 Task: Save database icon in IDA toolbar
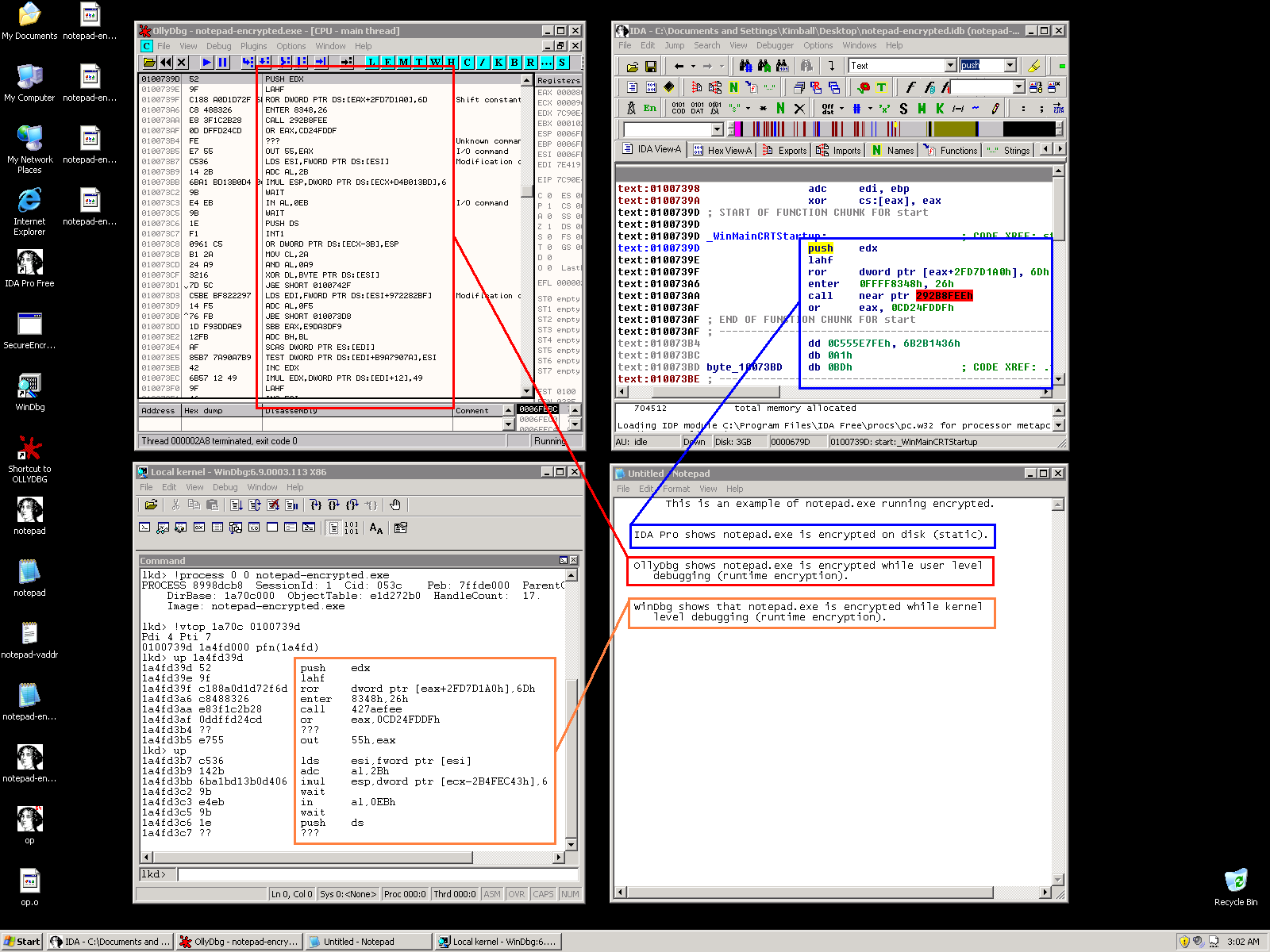pos(650,67)
